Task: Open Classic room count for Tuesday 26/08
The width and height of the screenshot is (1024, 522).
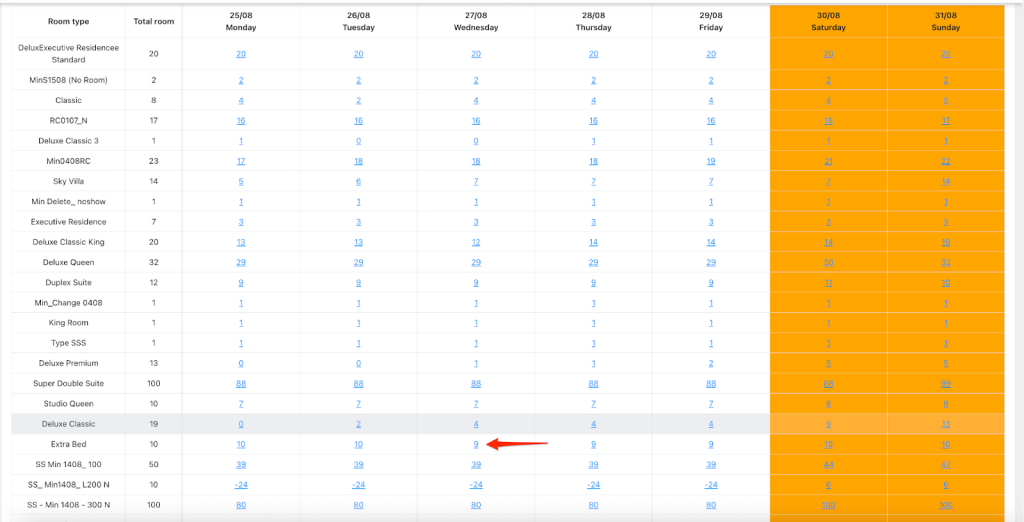Action: pos(358,100)
